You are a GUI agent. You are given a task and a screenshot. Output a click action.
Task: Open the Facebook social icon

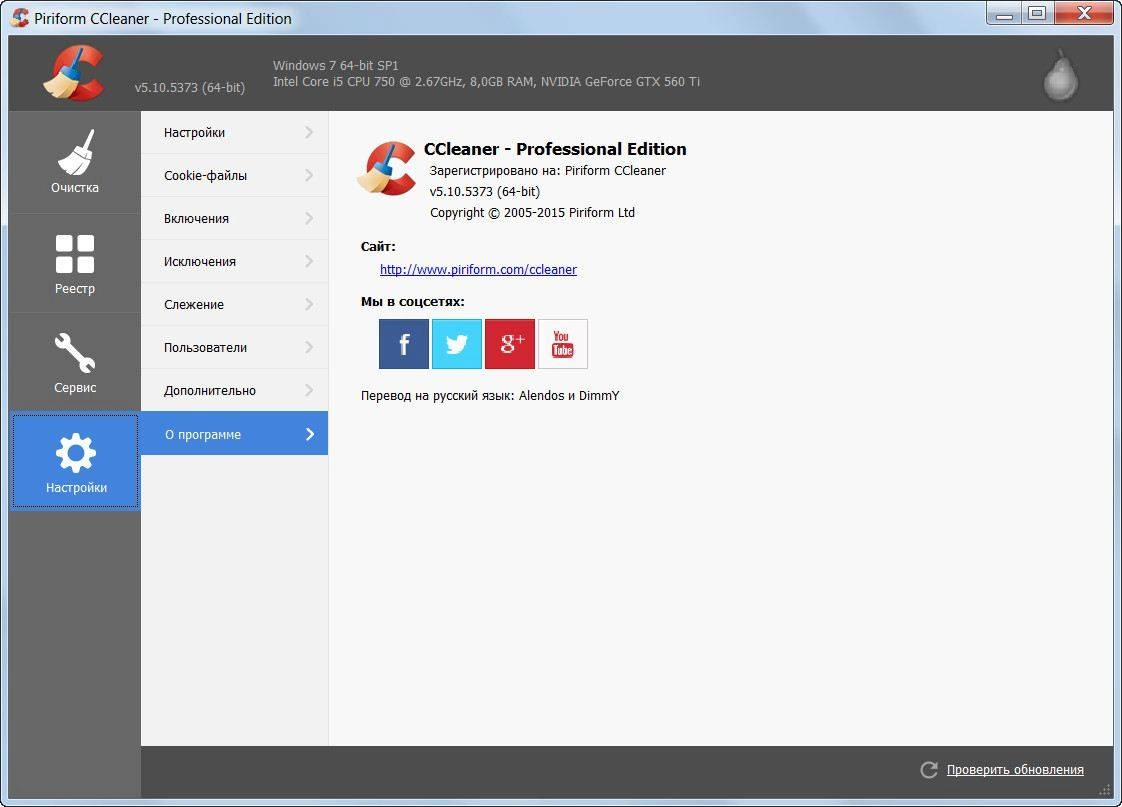pyautogui.click(x=404, y=344)
